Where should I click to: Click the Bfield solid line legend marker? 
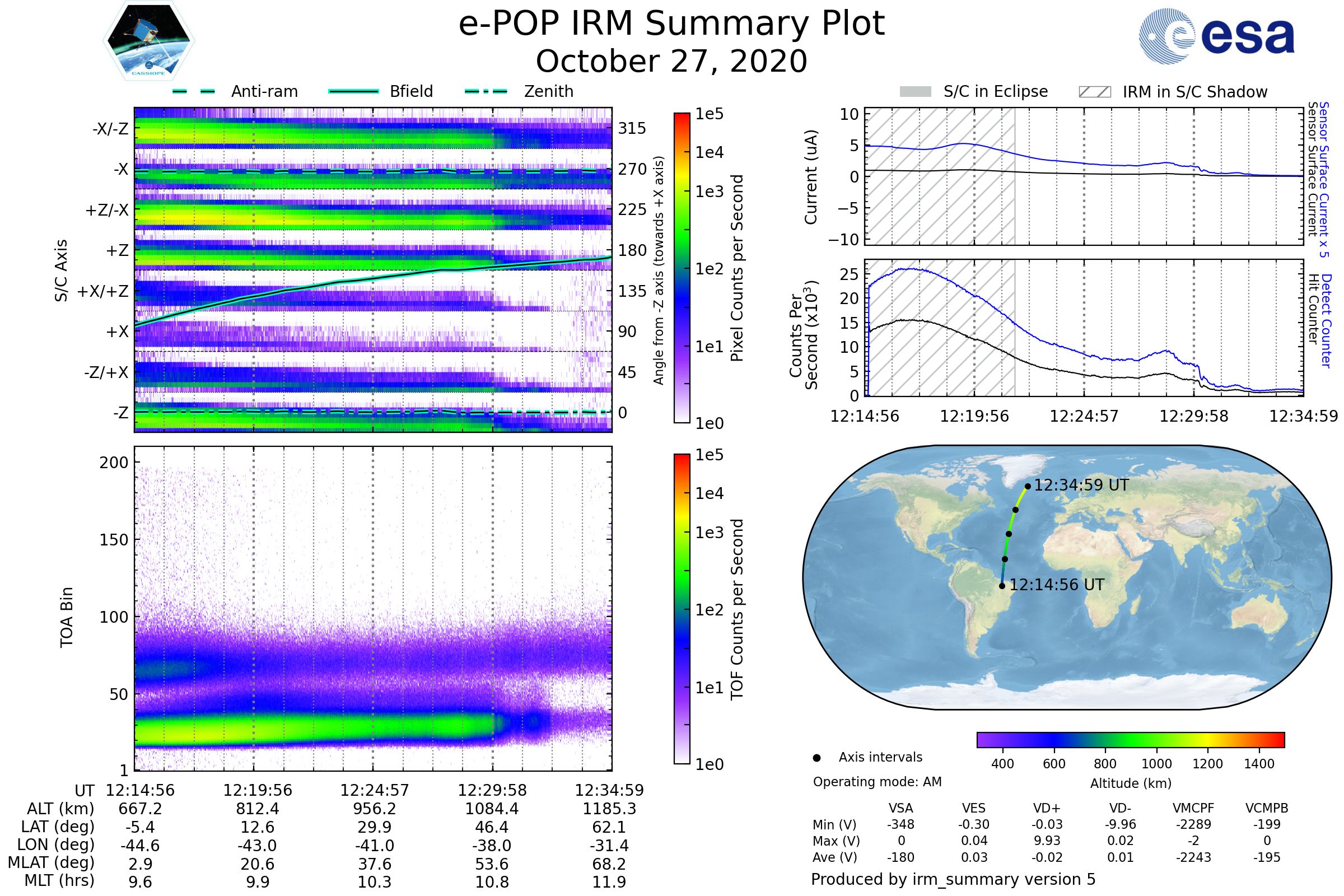(354, 91)
